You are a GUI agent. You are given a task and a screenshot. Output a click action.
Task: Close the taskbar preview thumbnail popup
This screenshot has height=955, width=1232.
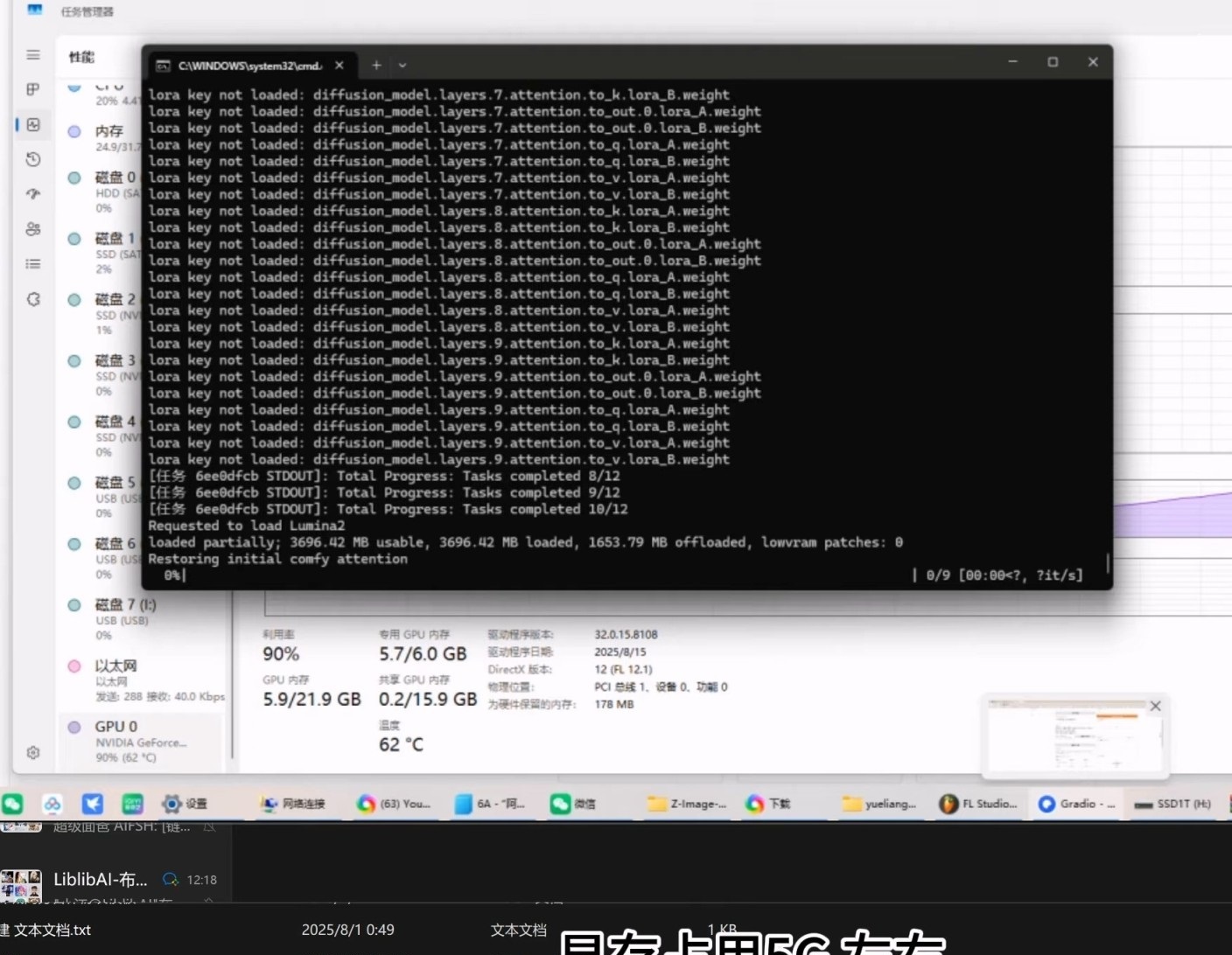coord(1155,706)
